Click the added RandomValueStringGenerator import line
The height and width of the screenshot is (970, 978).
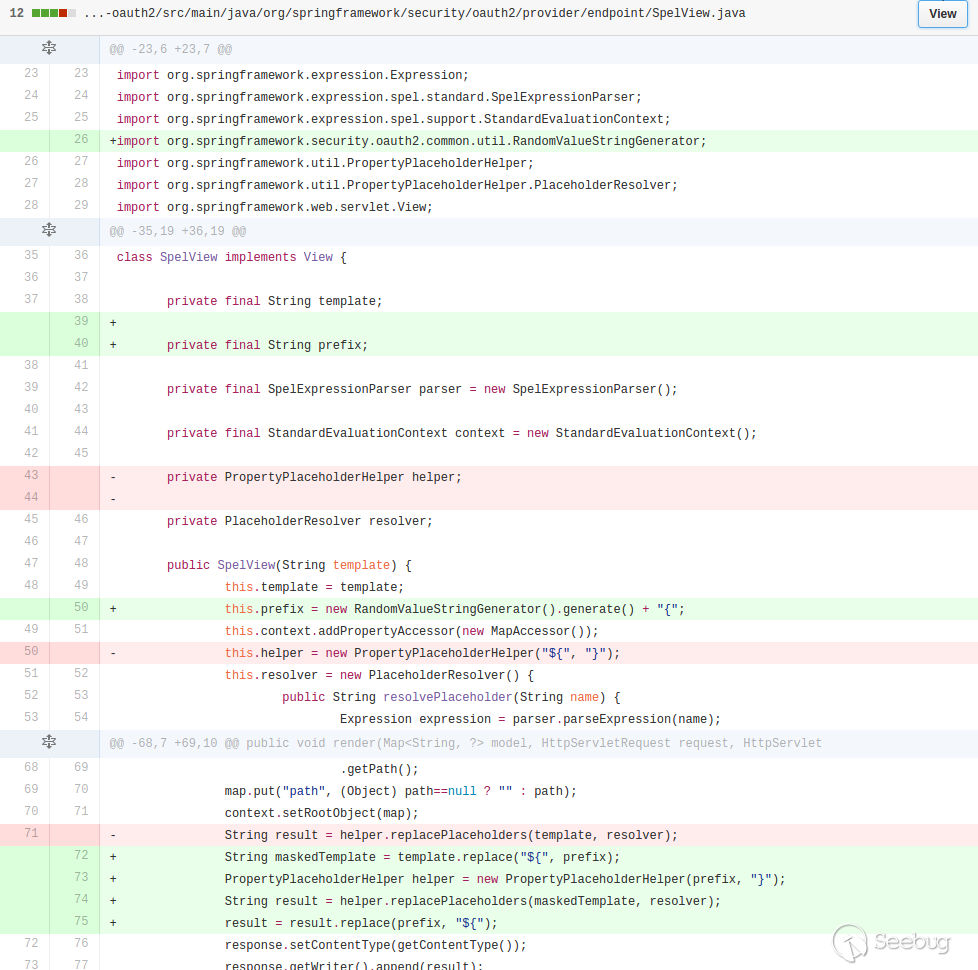click(x=410, y=141)
